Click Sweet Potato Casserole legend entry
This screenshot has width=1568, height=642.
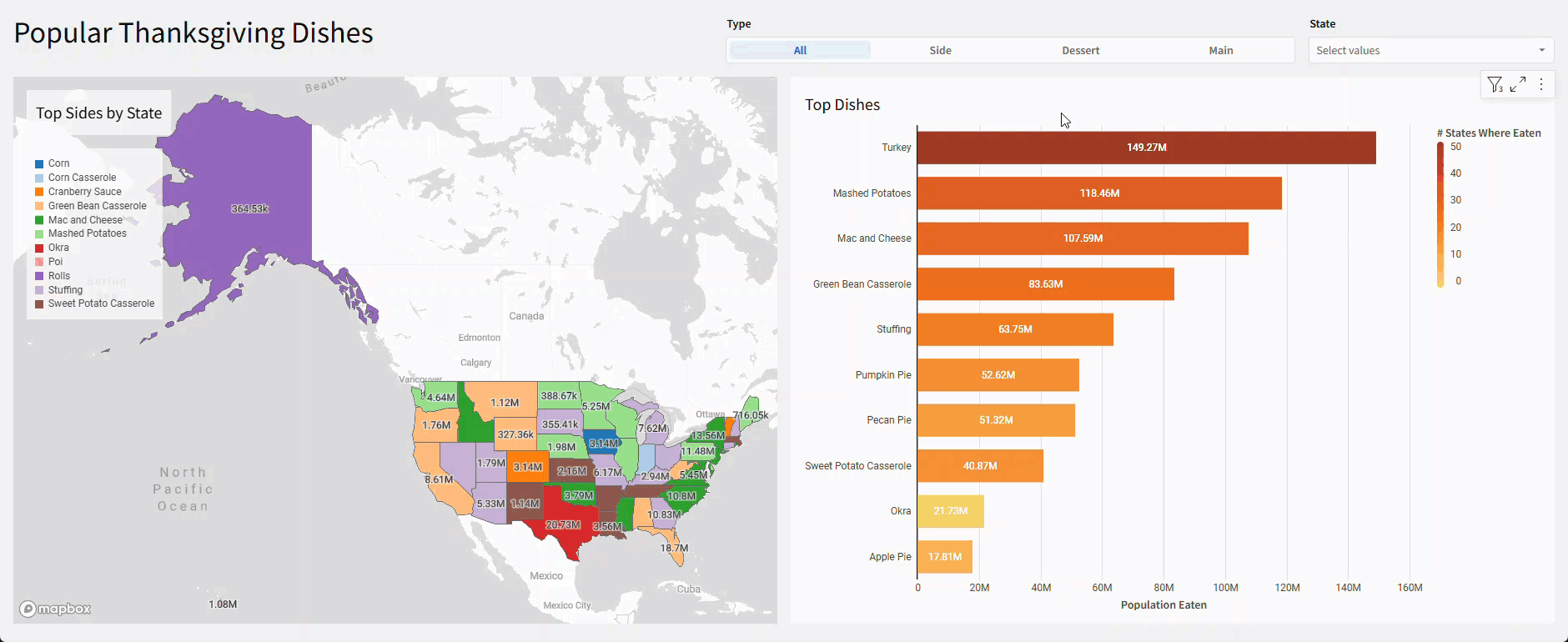tap(101, 303)
